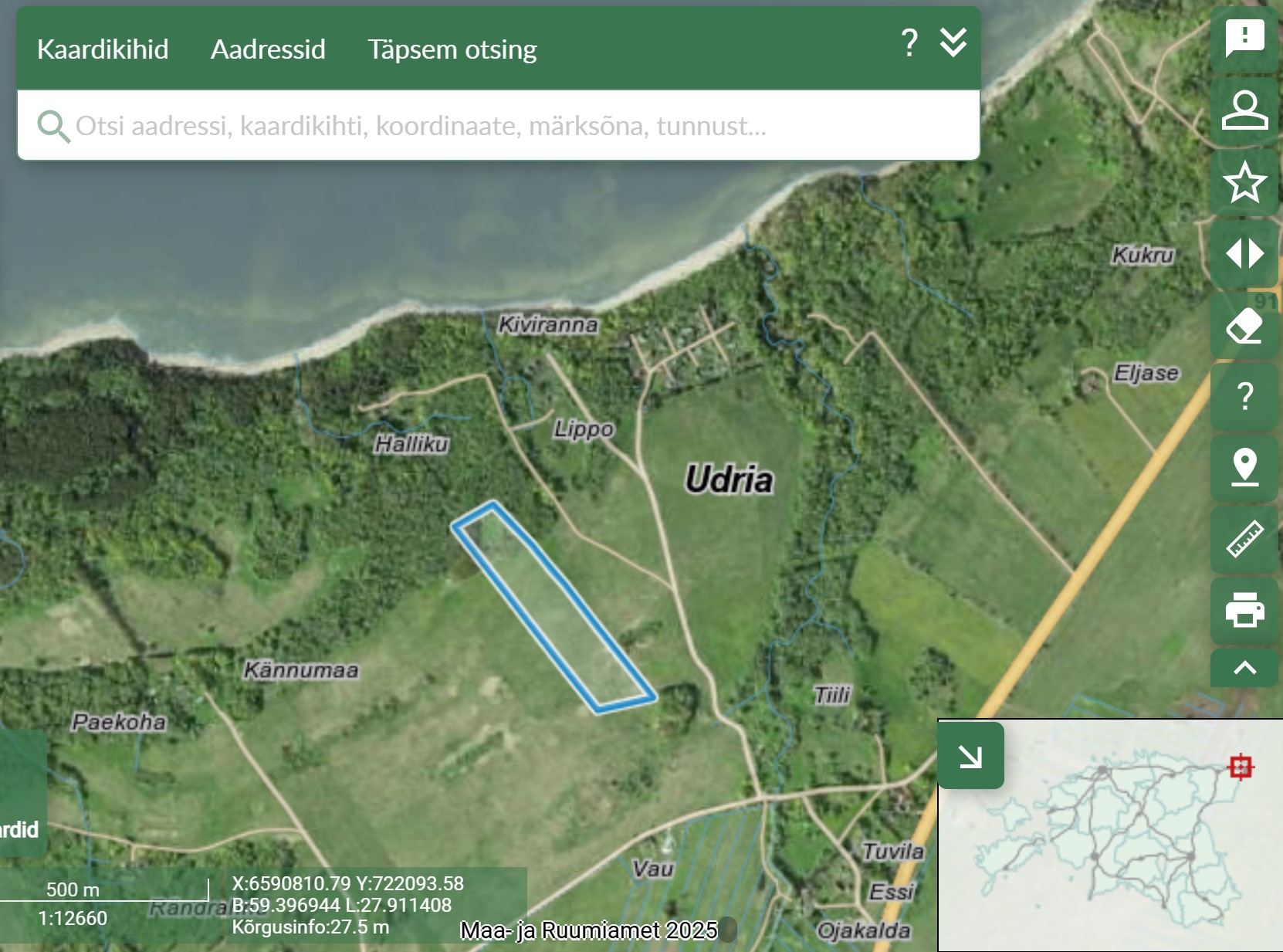The height and width of the screenshot is (952, 1283).
Task: Click the Kõrgusinfo:27.5 m elevation readout
Action: (310, 927)
